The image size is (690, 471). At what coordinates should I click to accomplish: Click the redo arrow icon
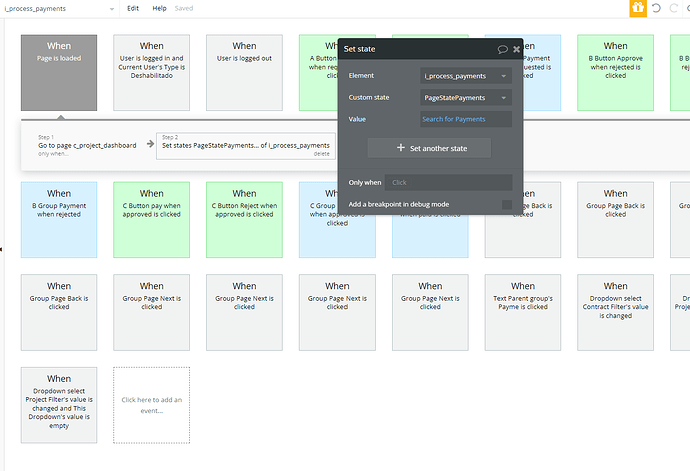point(673,8)
